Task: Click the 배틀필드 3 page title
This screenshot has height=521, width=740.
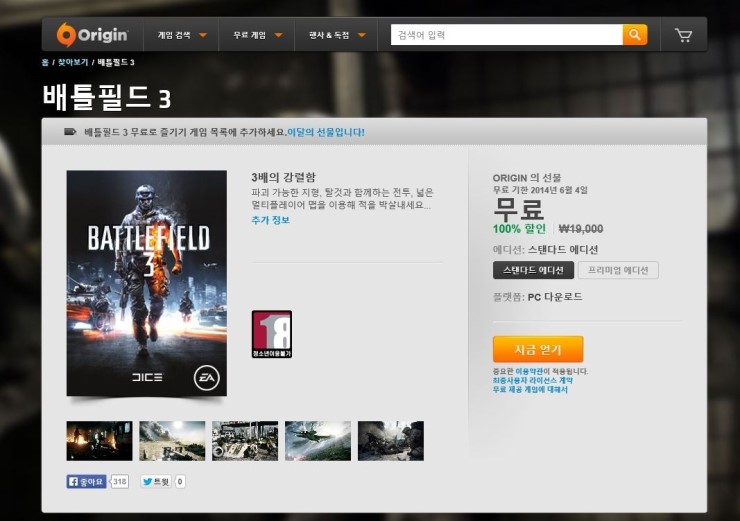Action: (x=107, y=98)
